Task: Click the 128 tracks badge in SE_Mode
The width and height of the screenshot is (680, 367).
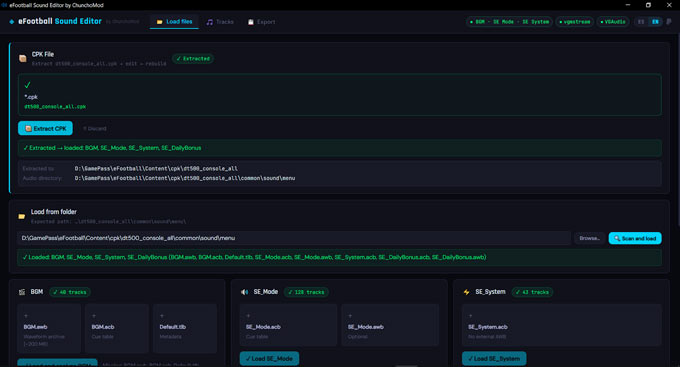Action: tap(306, 292)
